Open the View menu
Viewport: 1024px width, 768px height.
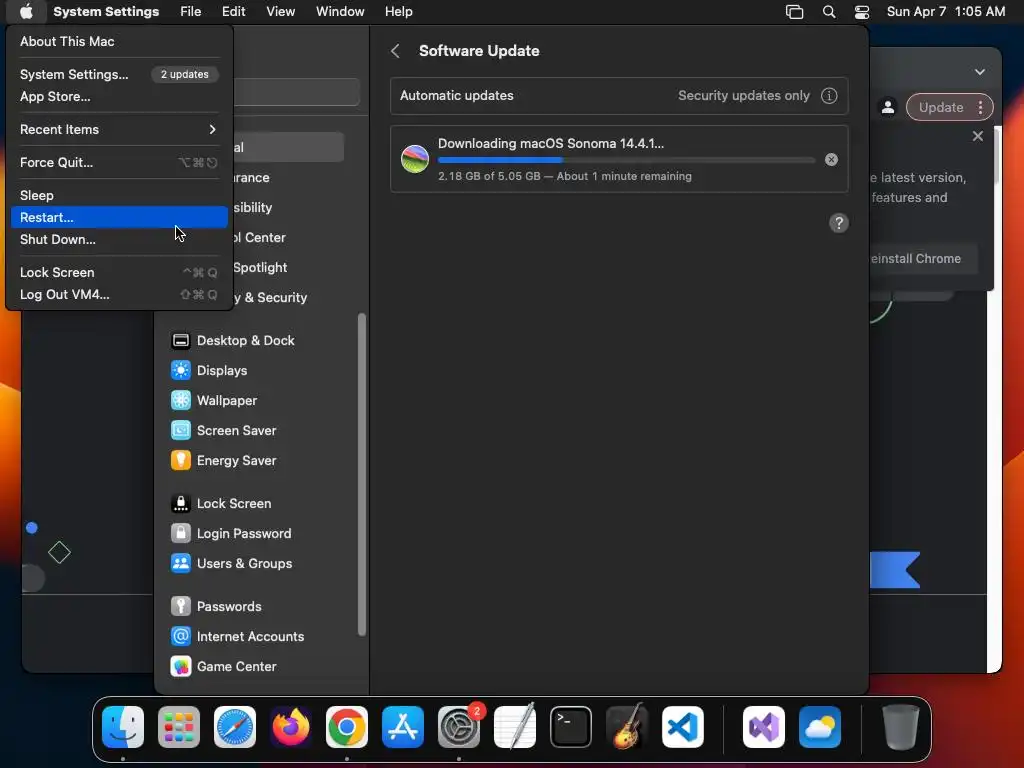click(280, 11)
